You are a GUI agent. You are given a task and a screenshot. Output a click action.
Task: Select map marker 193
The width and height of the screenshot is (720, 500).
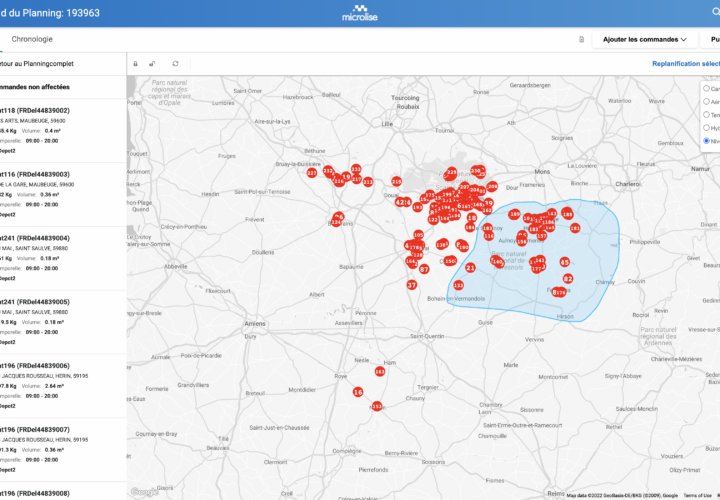coord(417,208)
